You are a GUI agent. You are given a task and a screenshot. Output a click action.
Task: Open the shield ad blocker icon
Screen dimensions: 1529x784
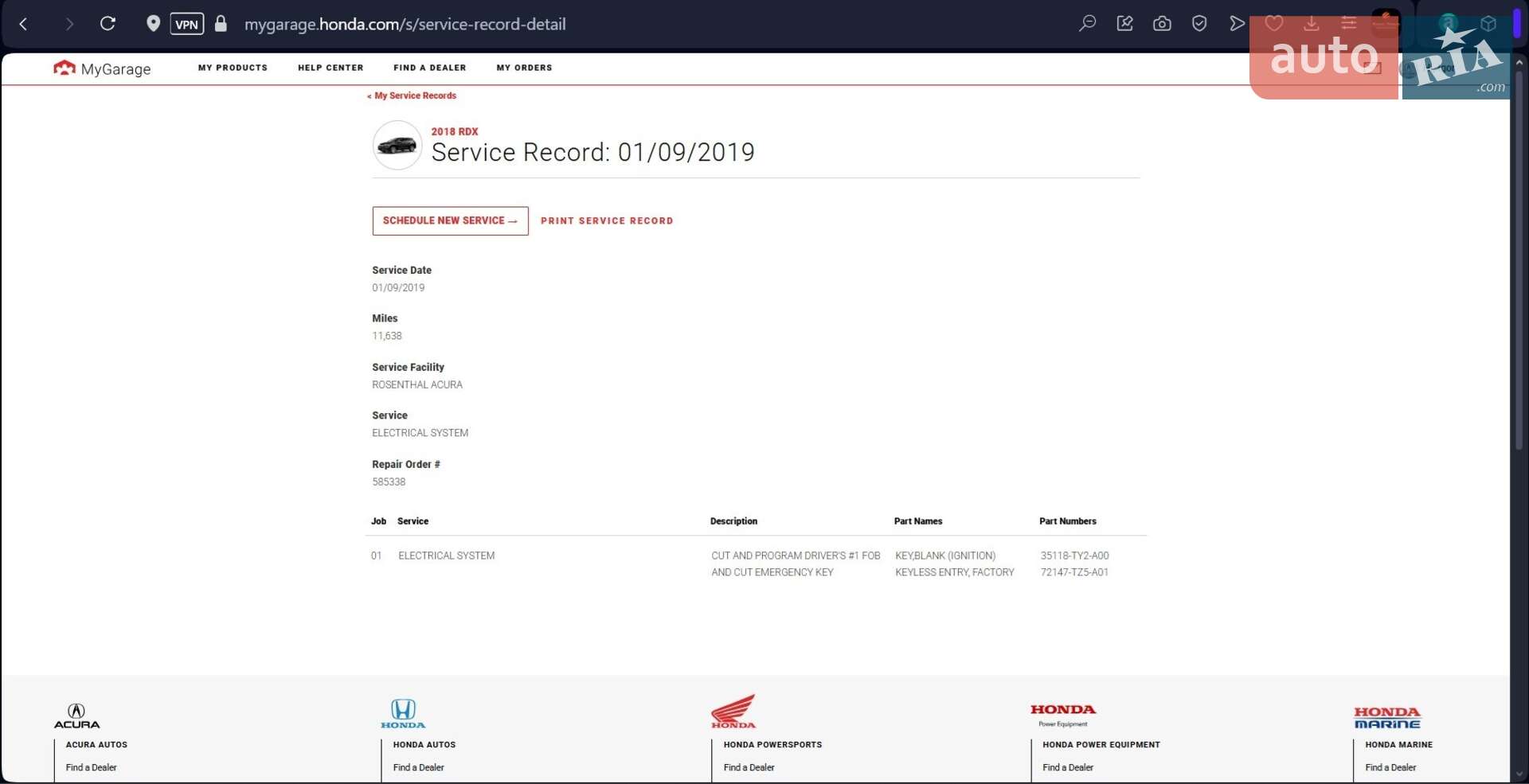(x=1199, y=23)
